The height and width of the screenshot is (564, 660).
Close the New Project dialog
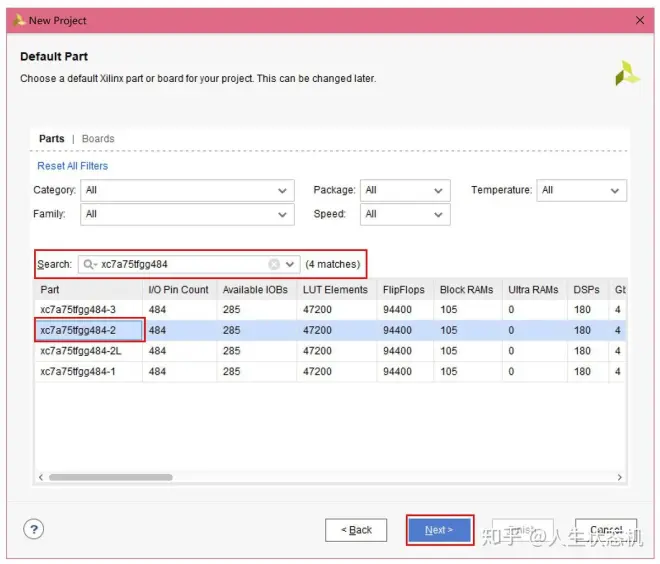(640, 20)
